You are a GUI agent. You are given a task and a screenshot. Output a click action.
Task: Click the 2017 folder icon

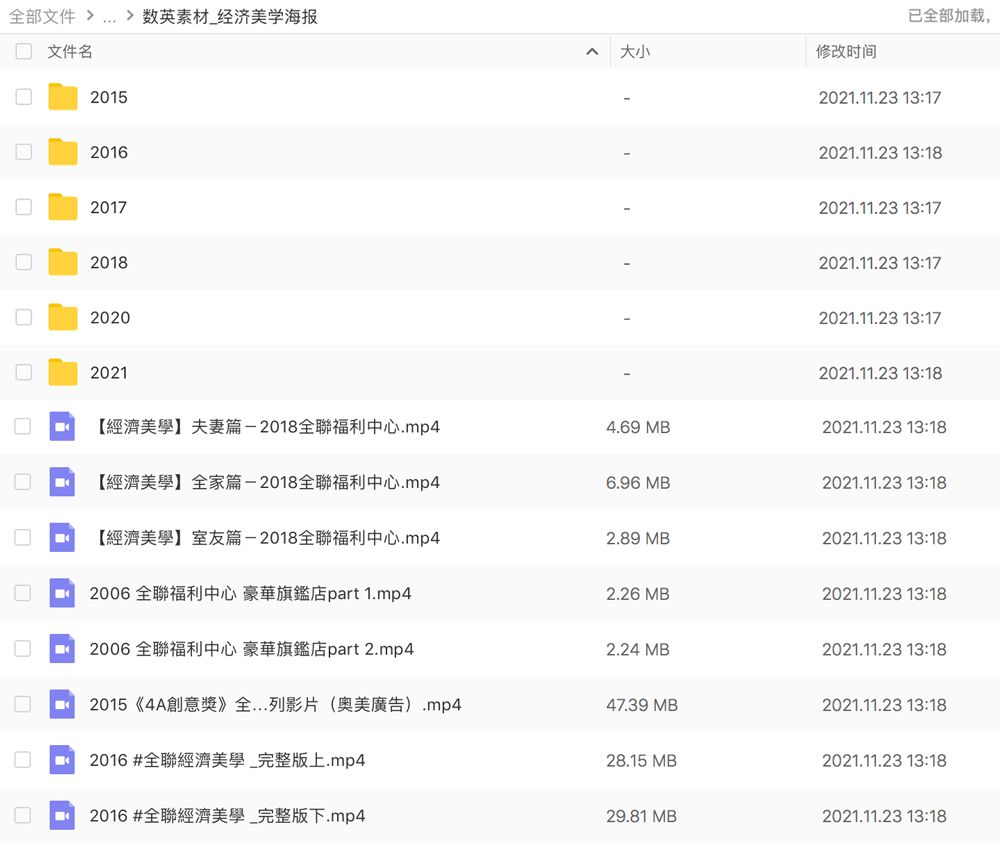point(63,207)
